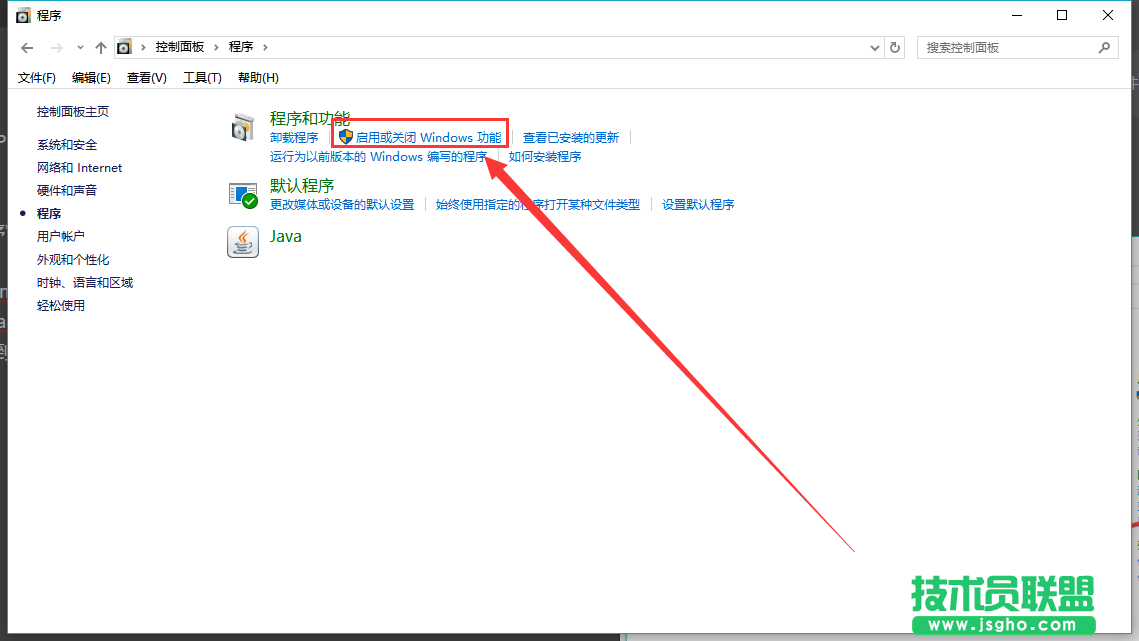Click the Default Programs icon

pos(243,194)
